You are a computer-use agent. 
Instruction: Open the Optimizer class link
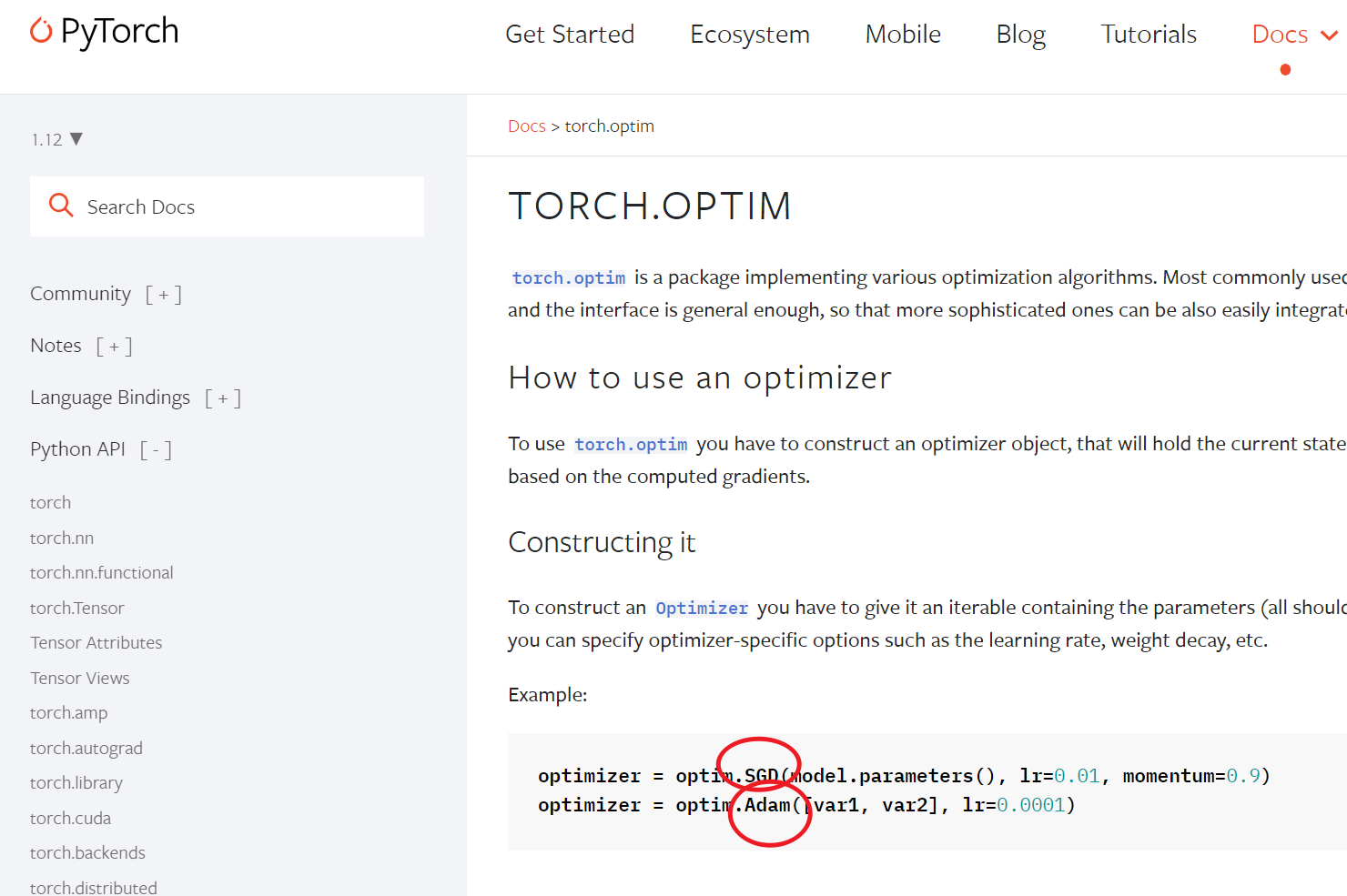[702, 608]
